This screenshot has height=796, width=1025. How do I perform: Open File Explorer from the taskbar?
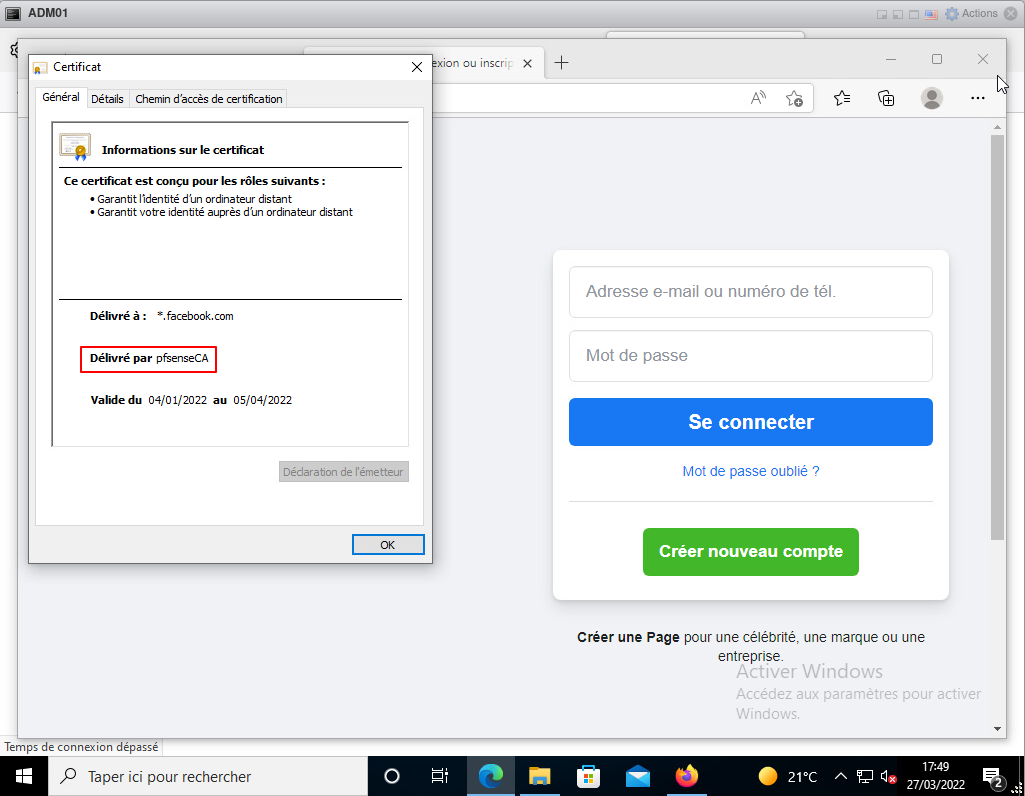coord(540,776)
